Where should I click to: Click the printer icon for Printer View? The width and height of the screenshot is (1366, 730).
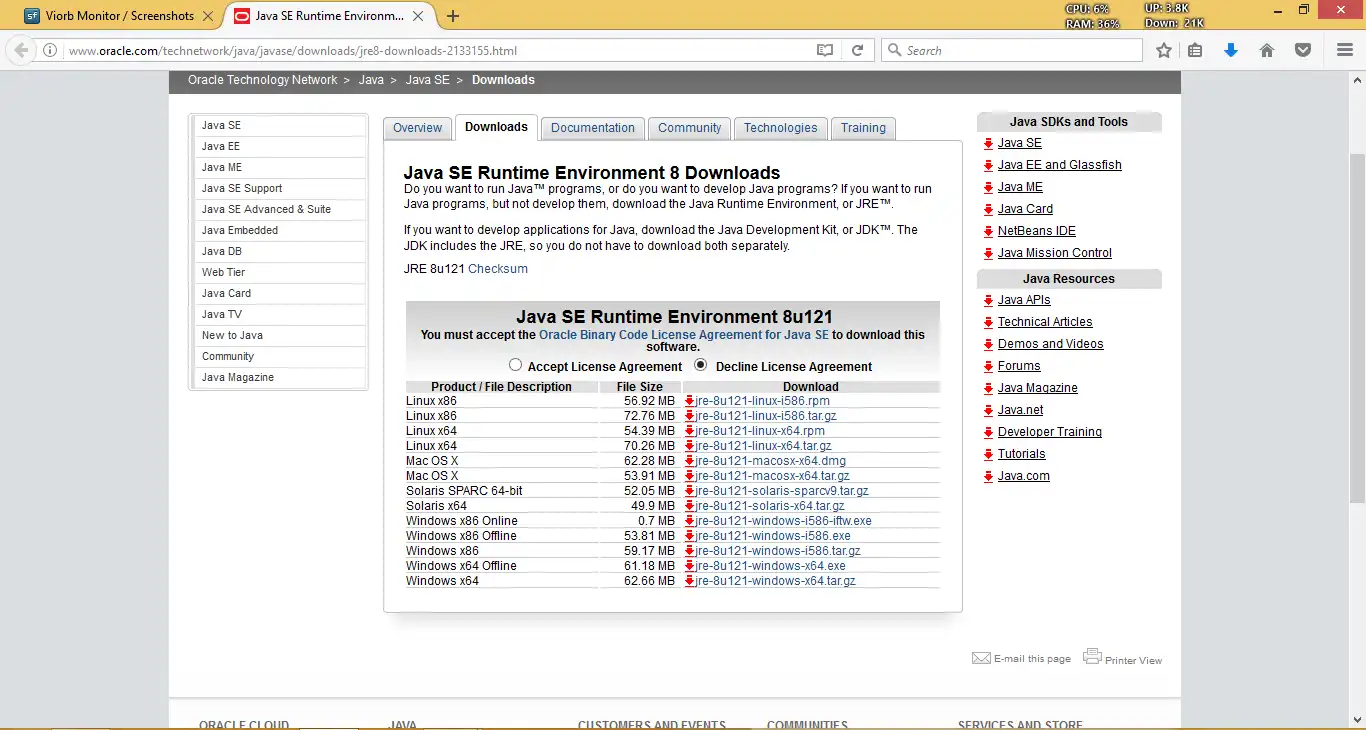point(1092,657)
